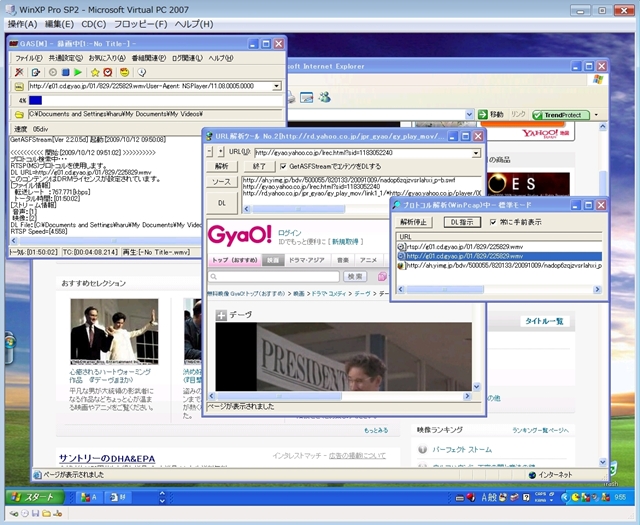This screenshot has width=640, height=525.
Task: Open ヘルプ(H) menu in GAS window
Action: pos(221,58)
